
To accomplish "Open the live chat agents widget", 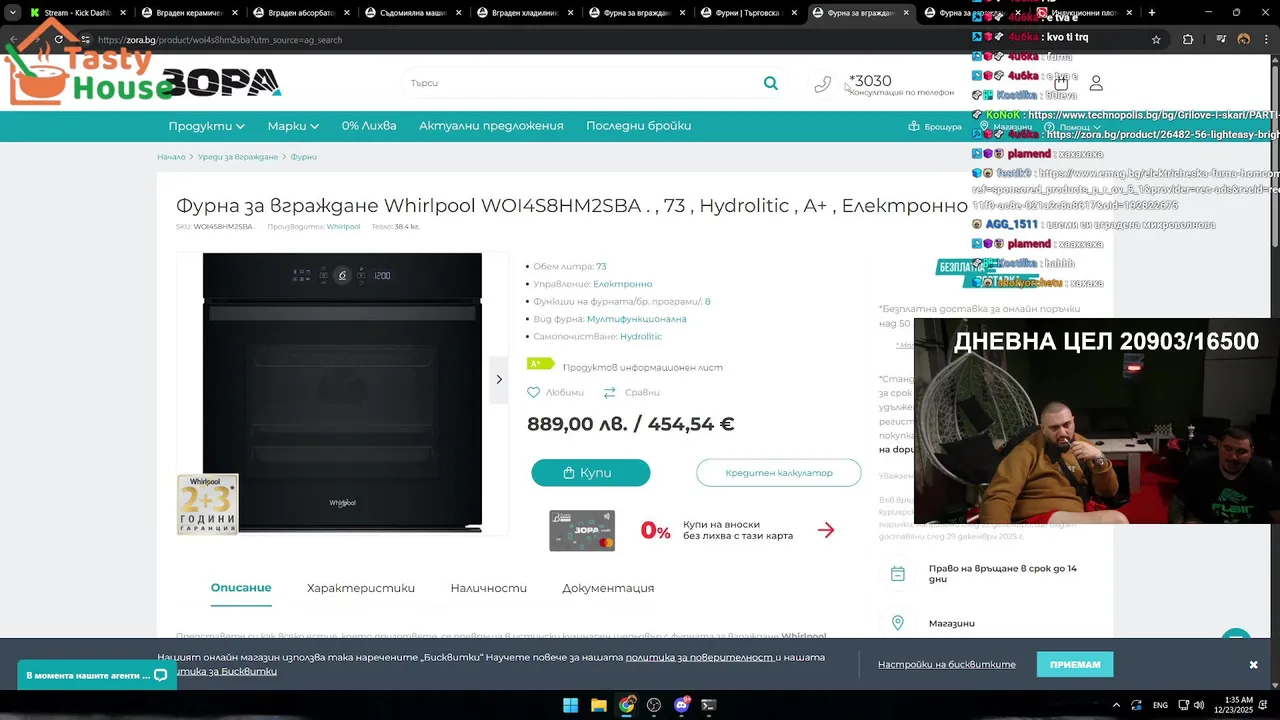I will pos(97,675).
